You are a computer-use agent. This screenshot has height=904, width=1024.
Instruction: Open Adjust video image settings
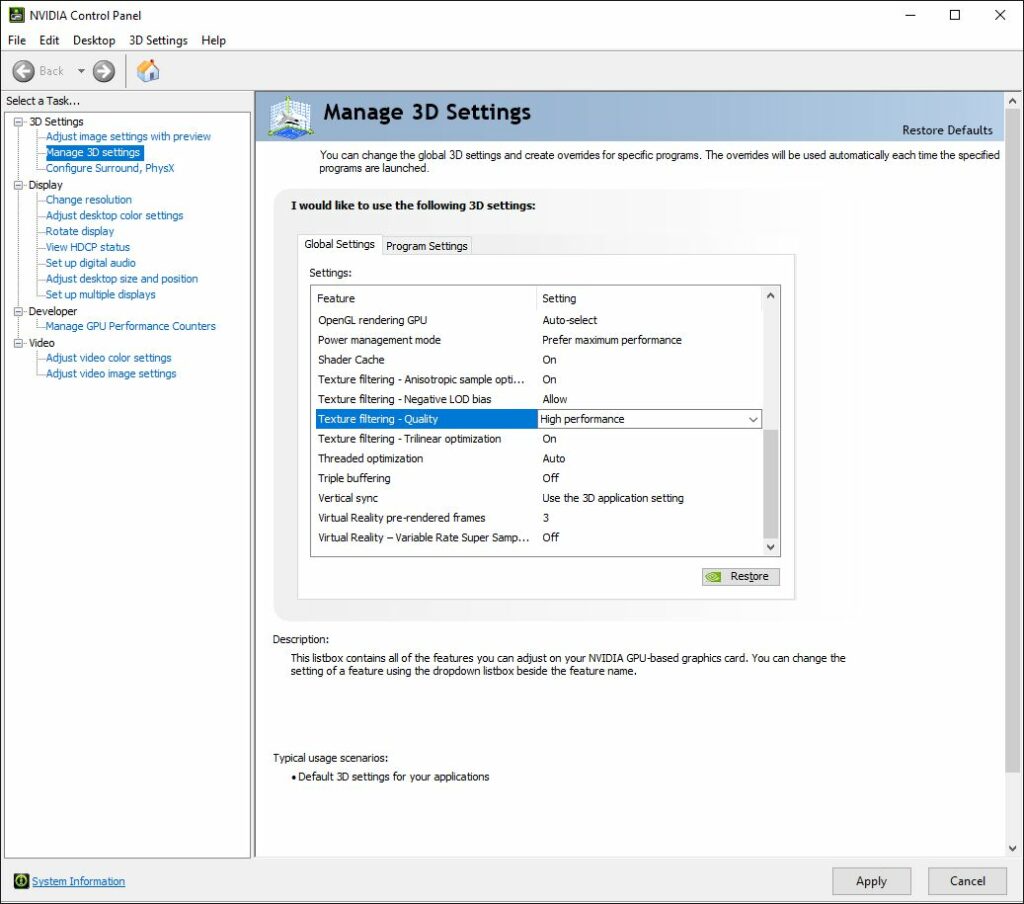[110, 374]
